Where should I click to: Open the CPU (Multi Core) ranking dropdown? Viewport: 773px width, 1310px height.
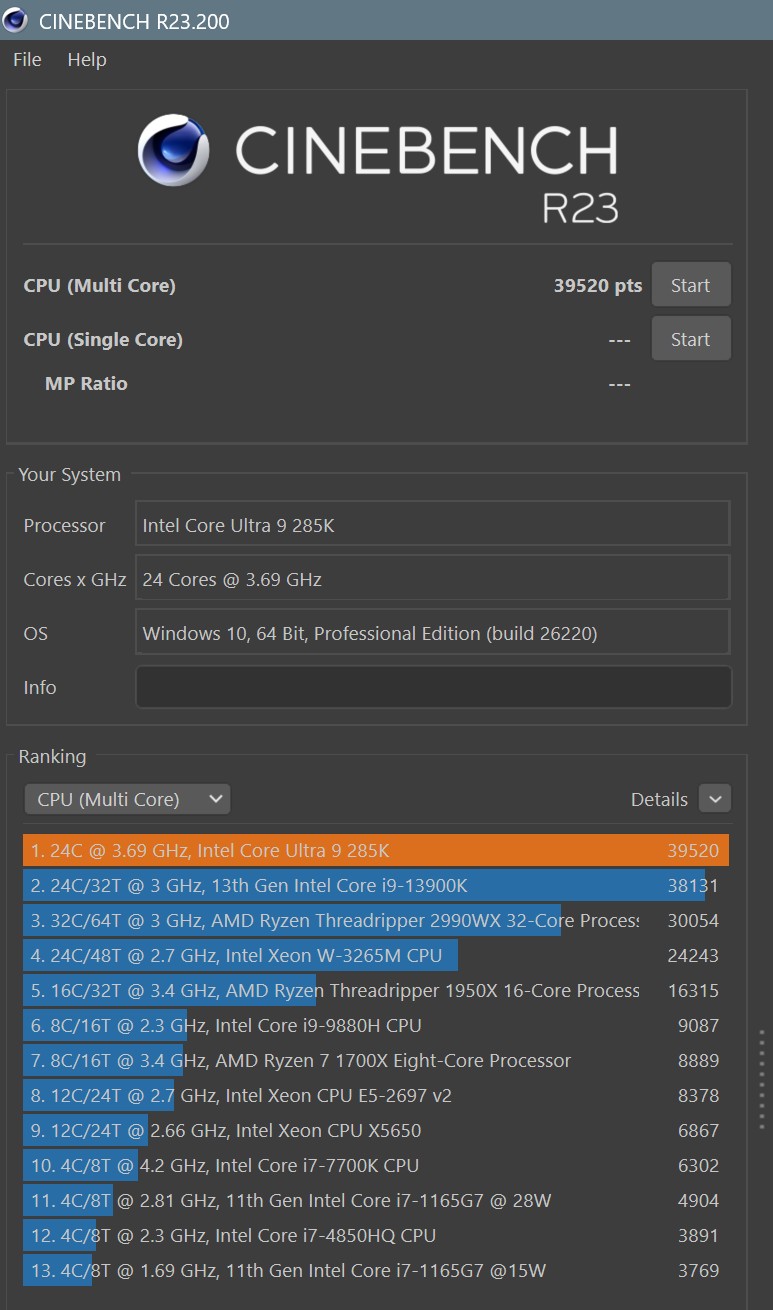[127, 799]
